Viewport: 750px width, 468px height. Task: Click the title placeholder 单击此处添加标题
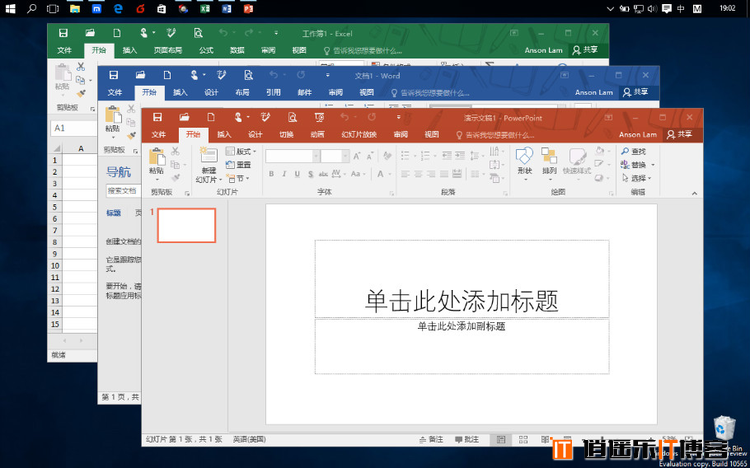tap(462, 279)
